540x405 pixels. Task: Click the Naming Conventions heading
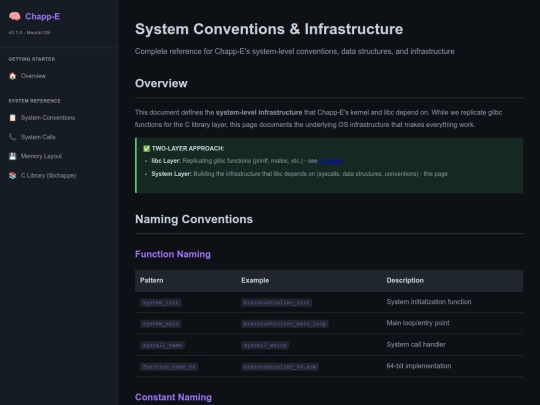194,219
